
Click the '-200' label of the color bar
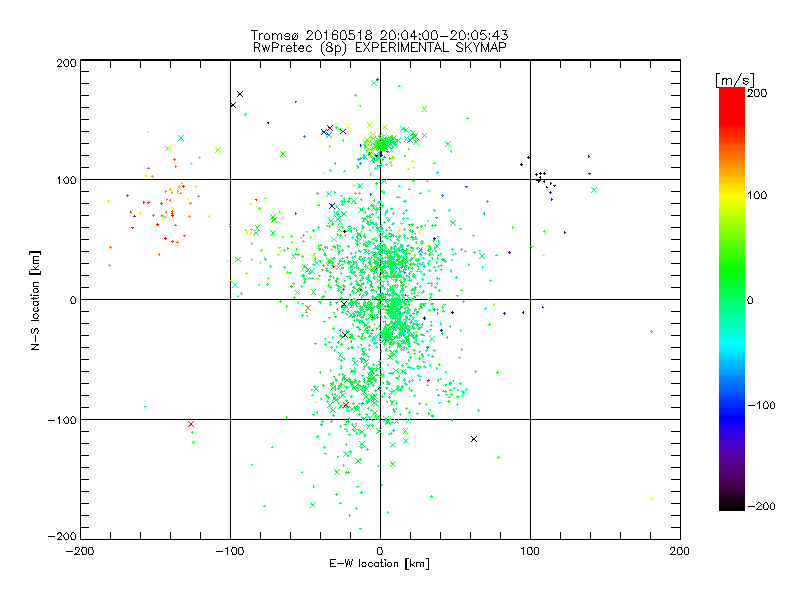coord(761,506)
